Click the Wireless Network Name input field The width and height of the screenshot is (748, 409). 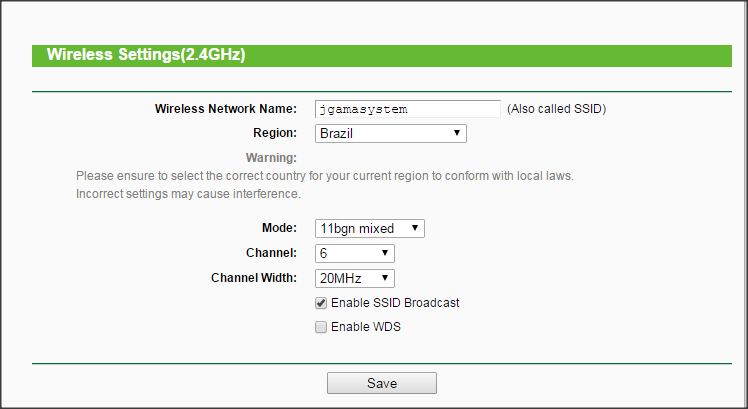407,108
